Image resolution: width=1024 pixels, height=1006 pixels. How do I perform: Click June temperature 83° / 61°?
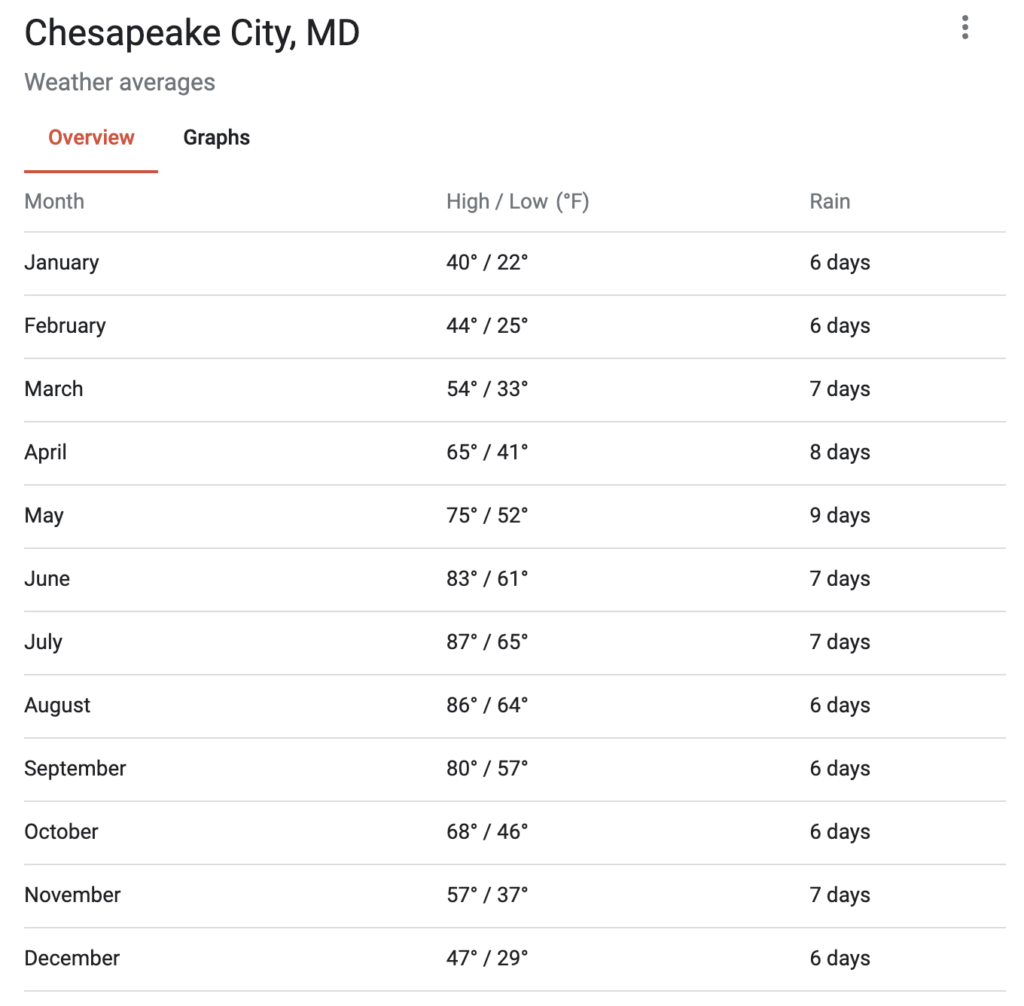click(487, 579)
